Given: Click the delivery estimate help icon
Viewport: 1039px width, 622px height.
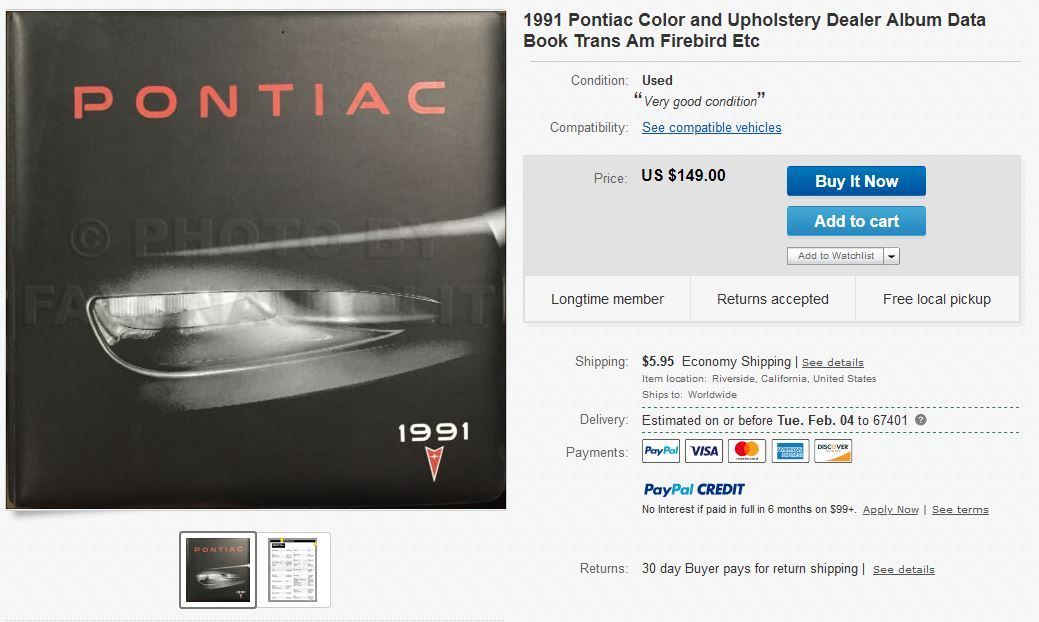Looking at the screenshot, I should click(921, 420).
